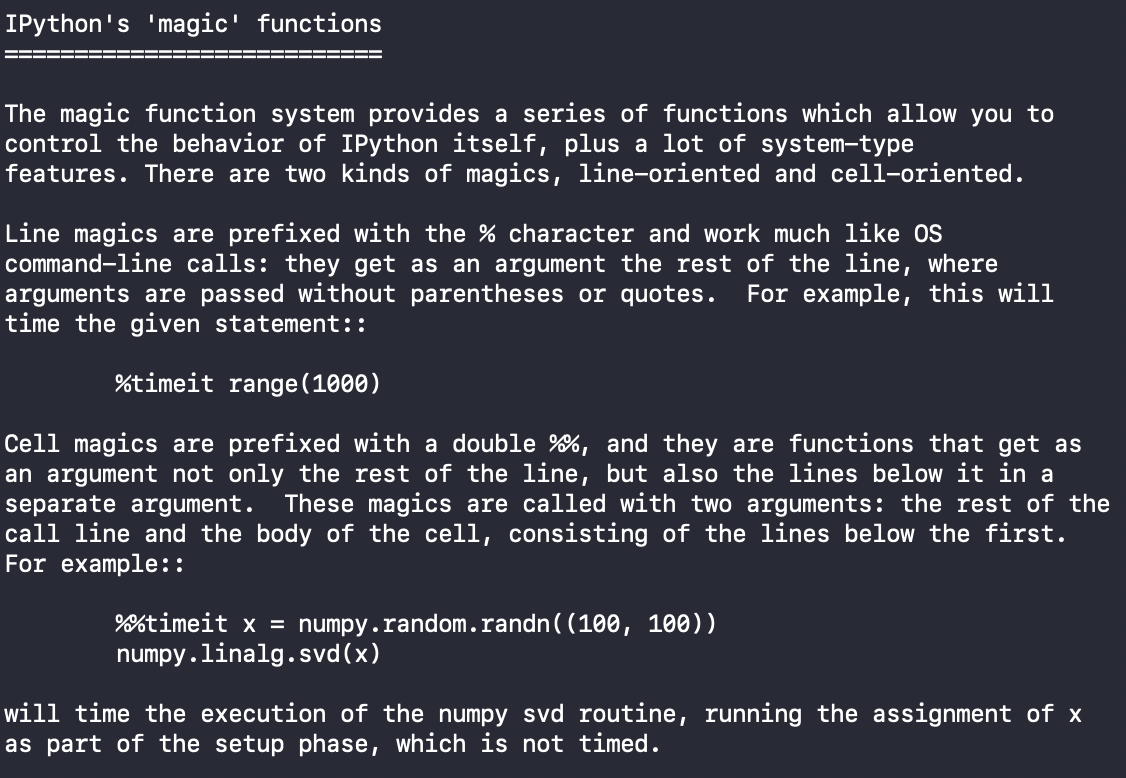Click "range(1000)" in the line magic example
1126x778 pixels.
tap(304, 384)
